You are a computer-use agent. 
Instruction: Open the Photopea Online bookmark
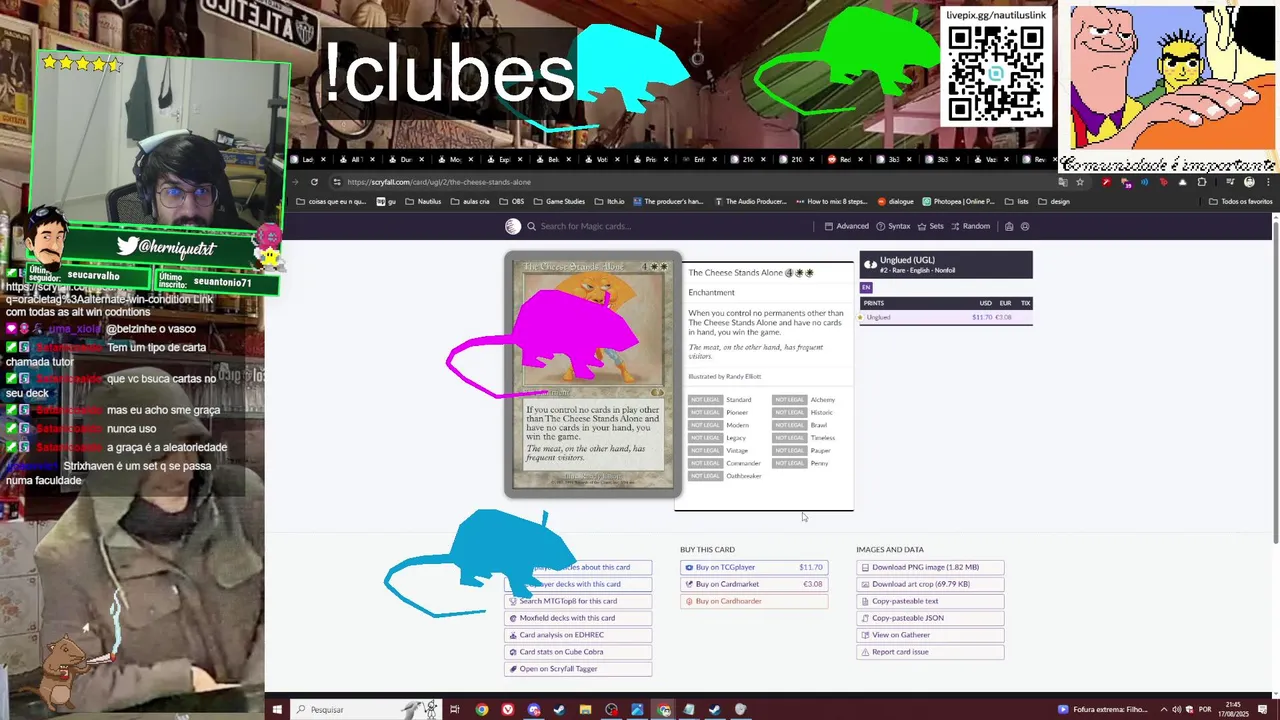(x=958, y=201)
